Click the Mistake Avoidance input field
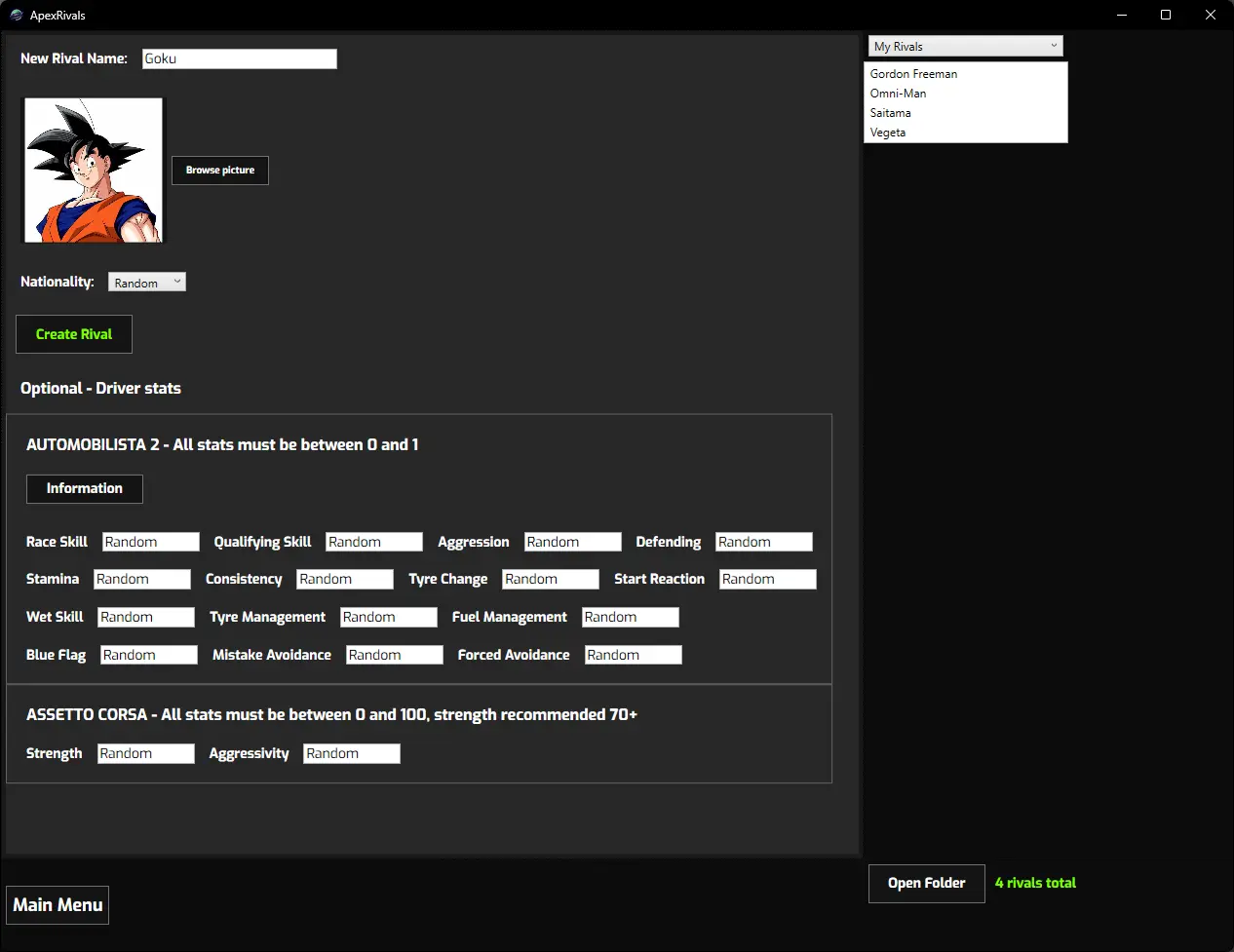The image size is (1234, 952). [395, 655]
